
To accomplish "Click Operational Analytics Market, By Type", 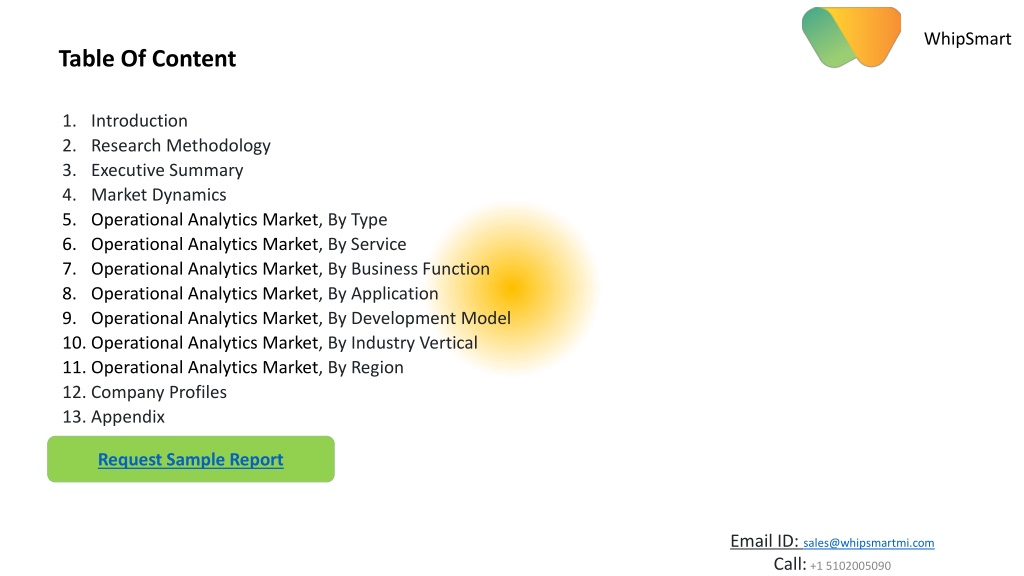I will coord(239,219).
